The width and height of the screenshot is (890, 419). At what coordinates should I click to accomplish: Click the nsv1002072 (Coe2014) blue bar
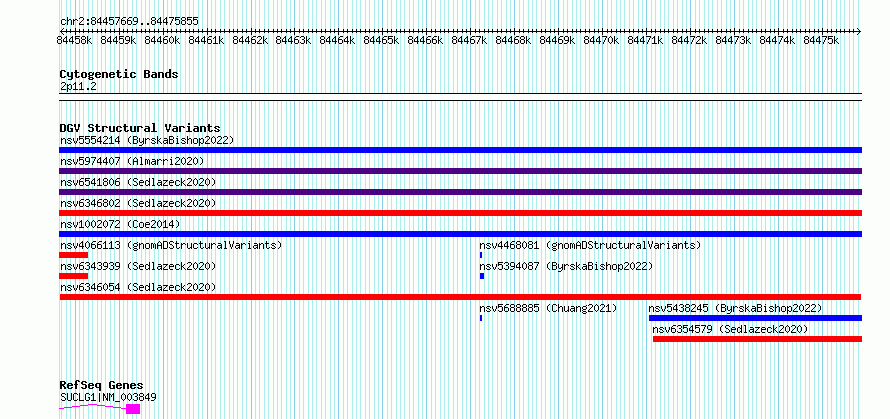[460, 234]
